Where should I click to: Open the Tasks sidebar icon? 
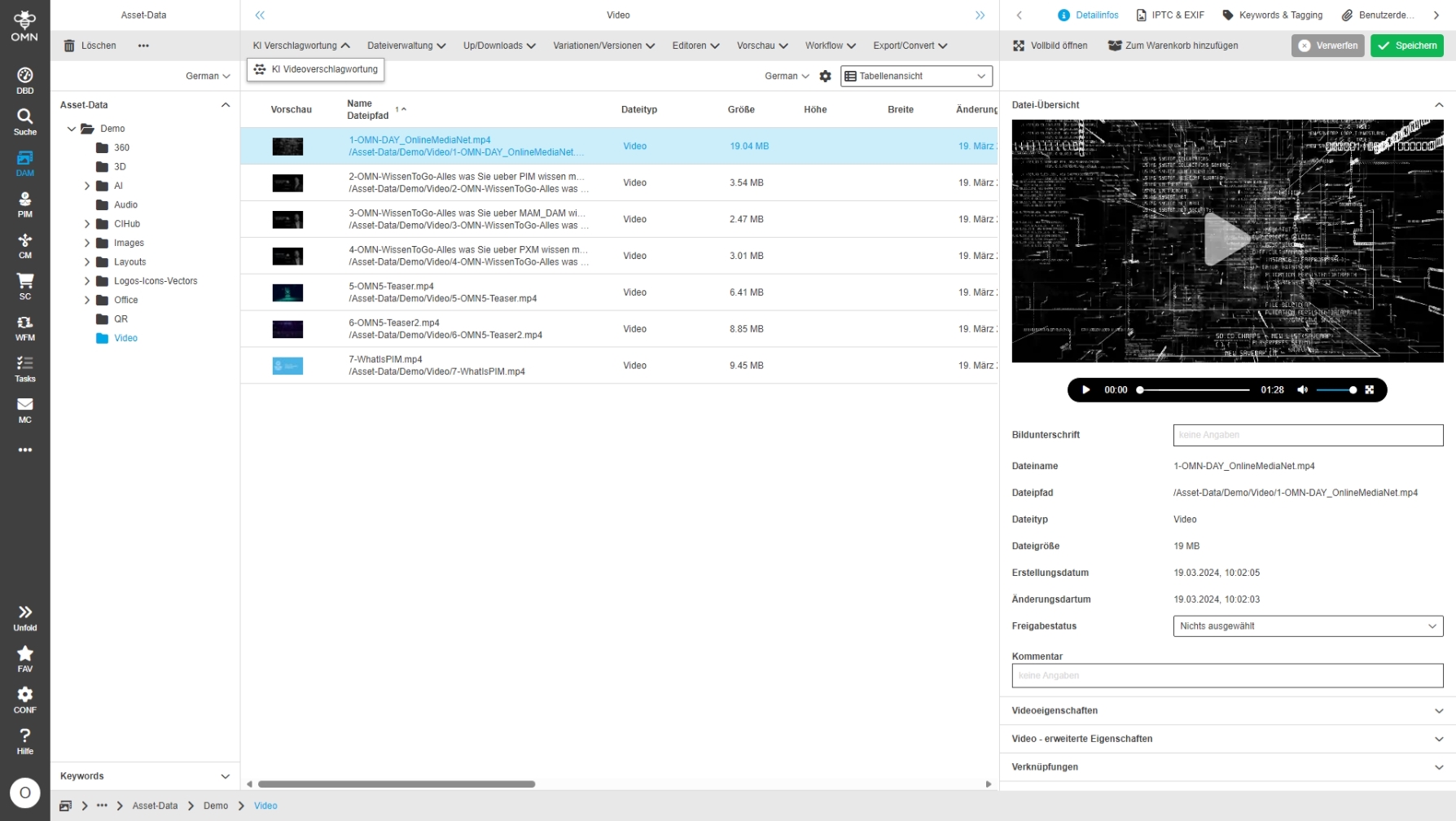[x=24, y=369]
